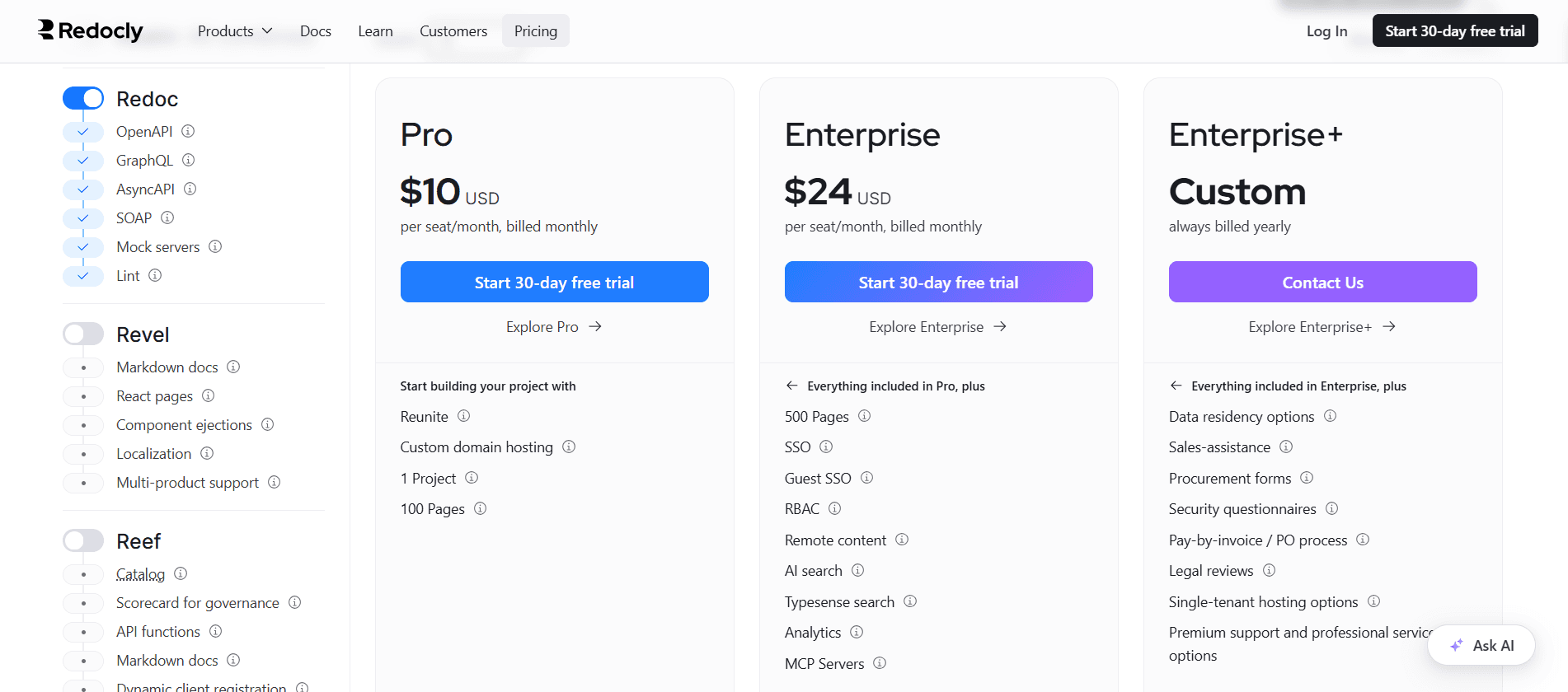Click info icon beside Typesense search
This screenshot has height=692, width=1568.
(x=910, y=601)
